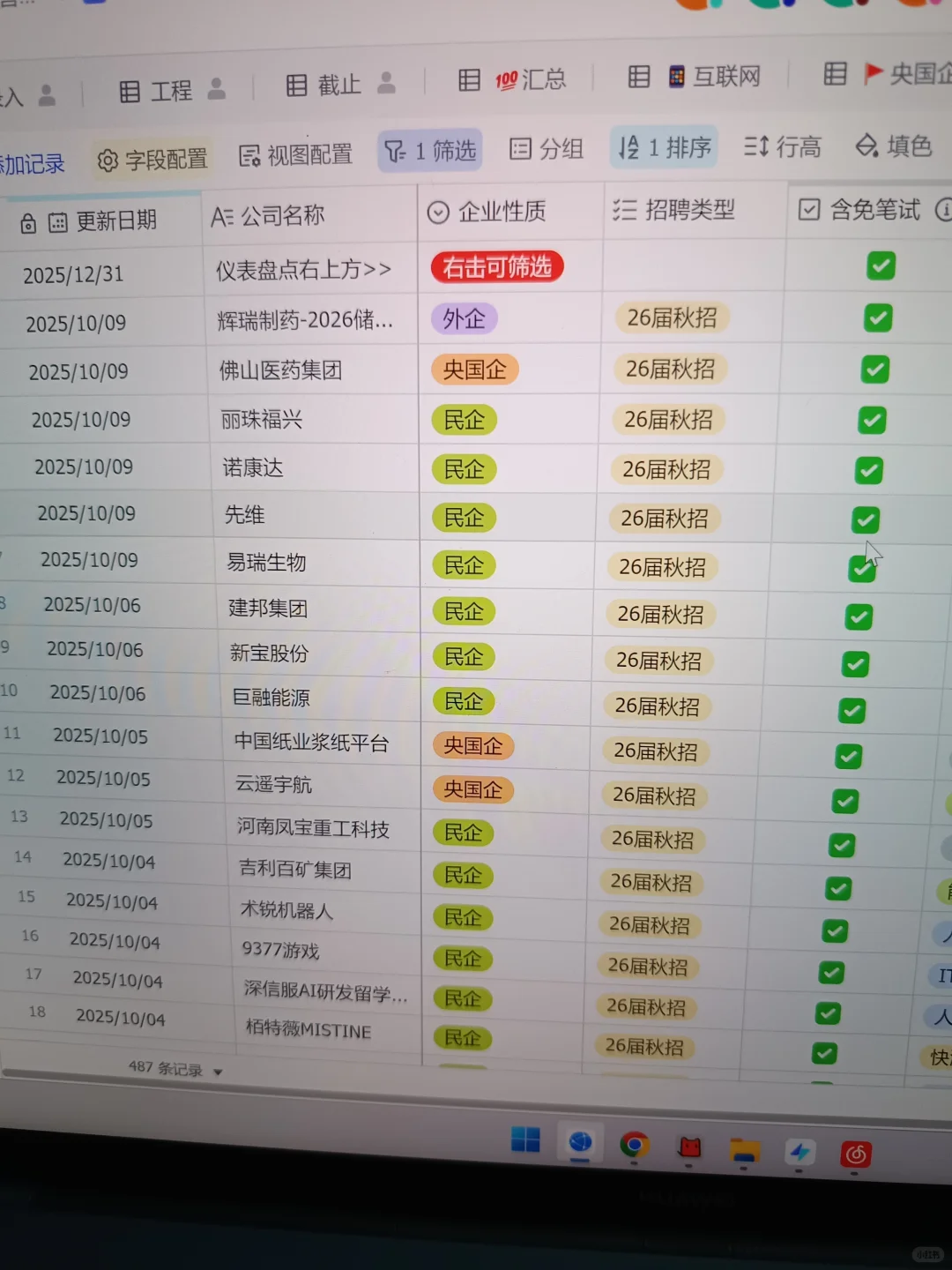
Task: Open the 工程 view tab
Action: tap(171, 90)
